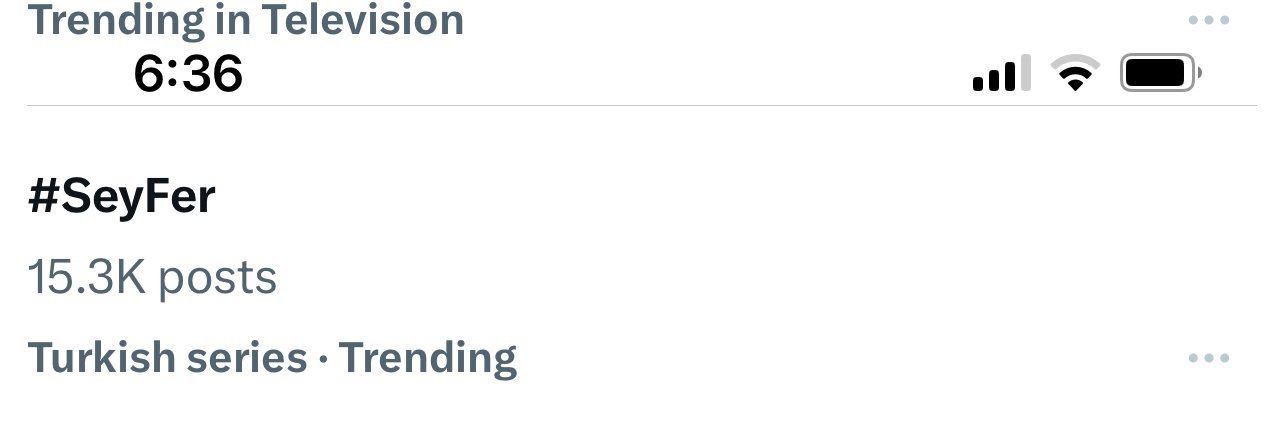1284x442 pixels.
Task: Tap the battery indicator icon
Action: (1159, 73)
